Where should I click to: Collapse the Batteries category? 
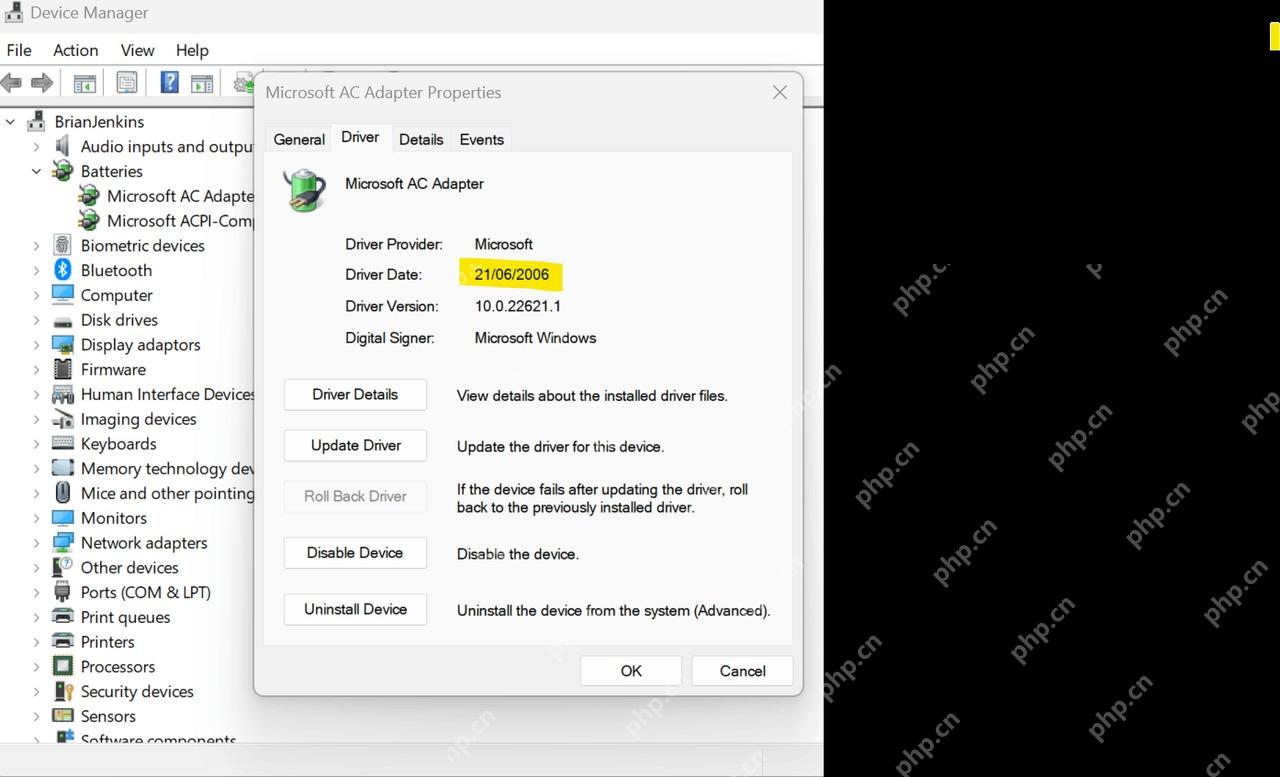[x=37, y=171]
